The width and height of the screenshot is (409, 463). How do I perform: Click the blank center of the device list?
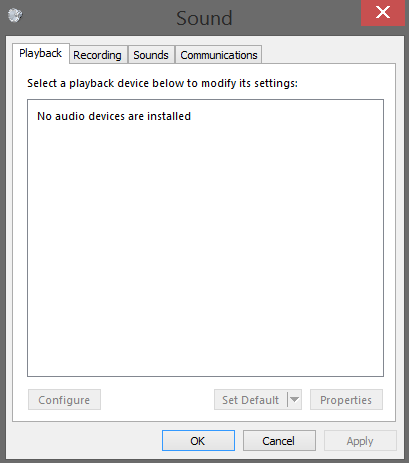tap(205, 247)
